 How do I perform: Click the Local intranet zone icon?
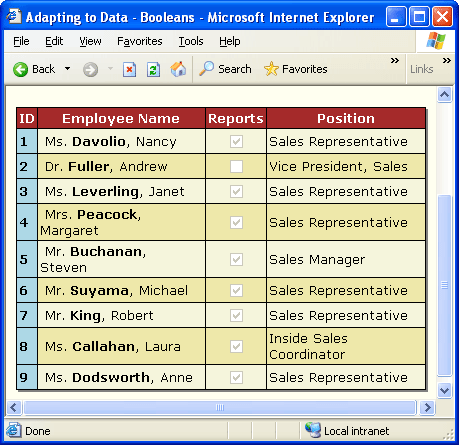313,430
